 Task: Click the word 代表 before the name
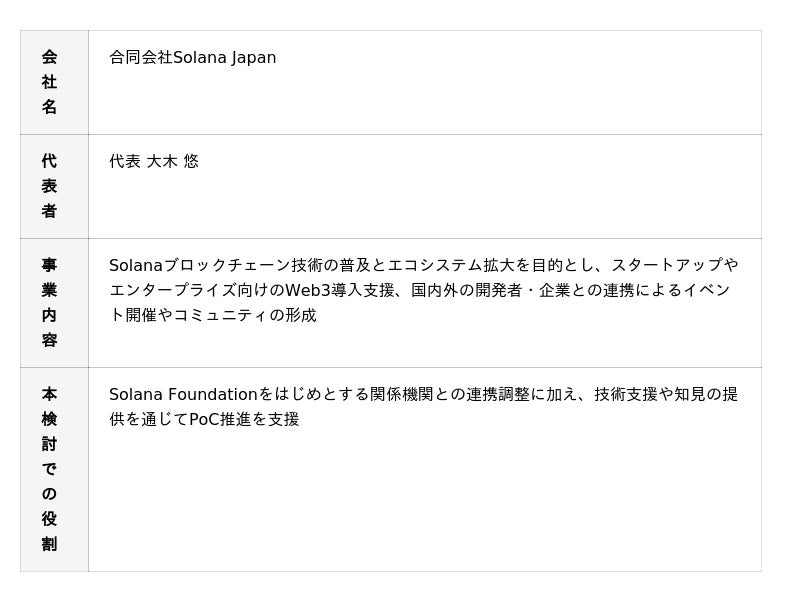click(x=125, y=161)
